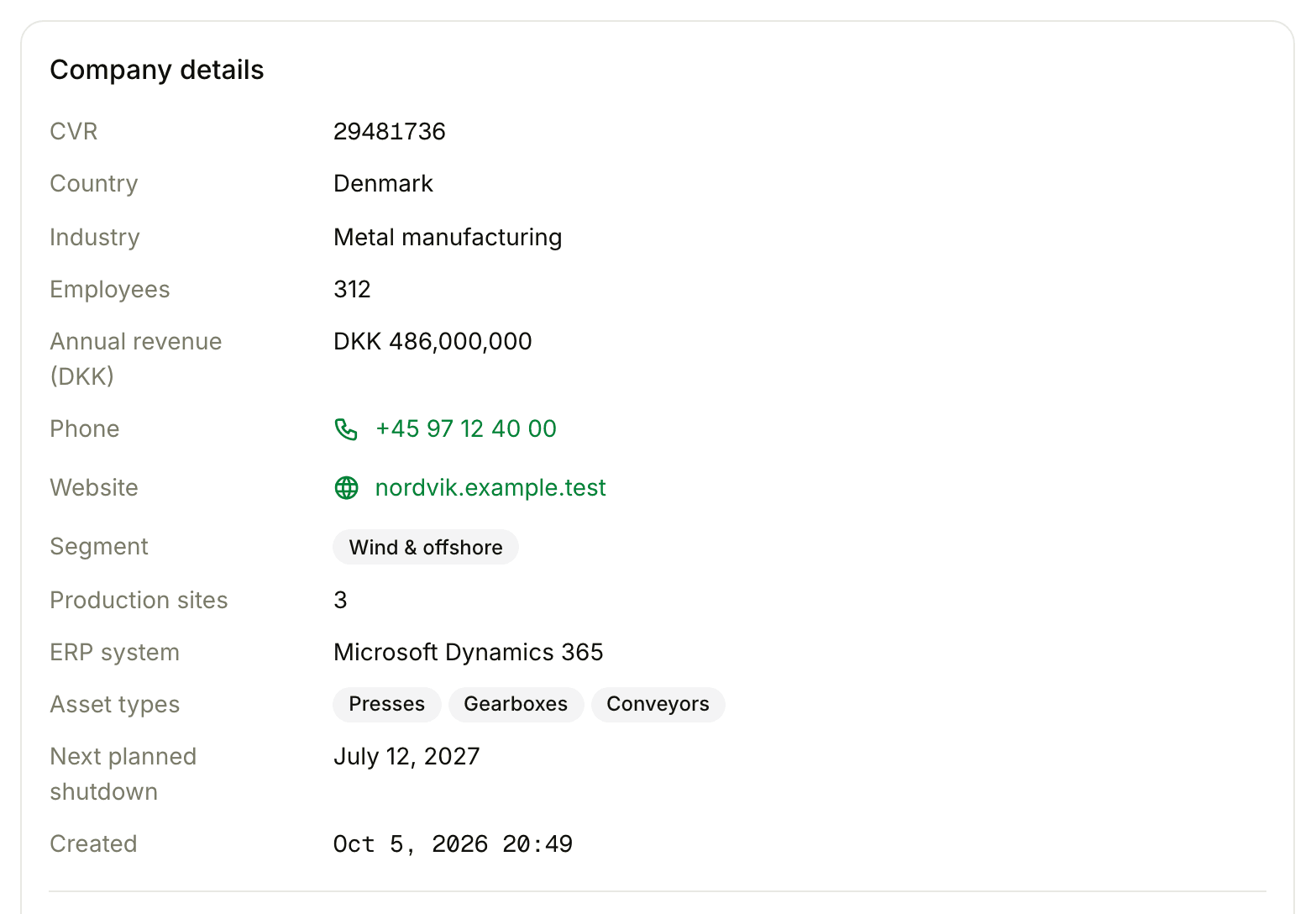Screen dimensions: 1316x914
Task: Select the CVR number 29481736
Action: [390, 131]
